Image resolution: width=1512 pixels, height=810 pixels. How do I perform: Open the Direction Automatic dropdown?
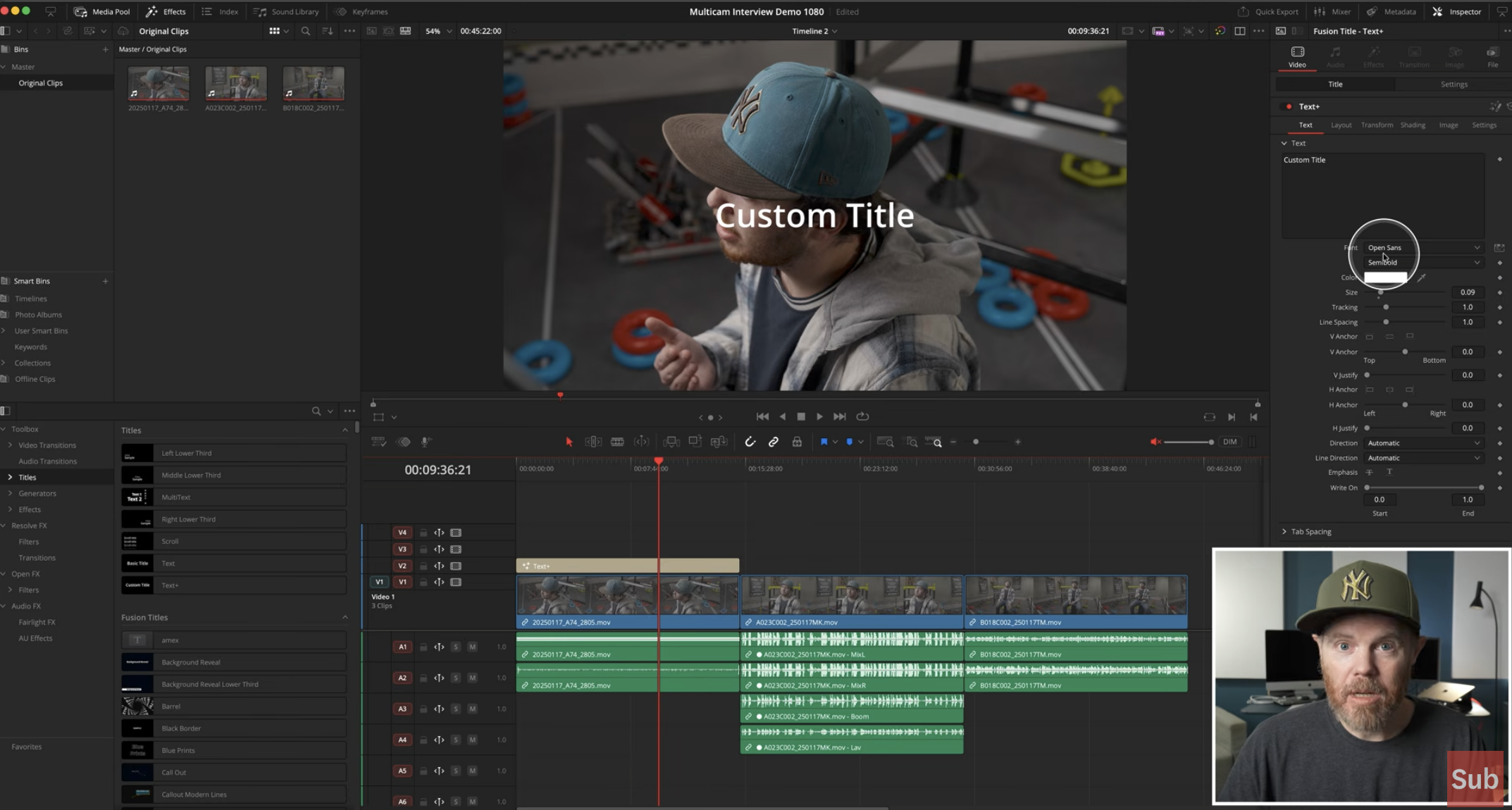1423,443
